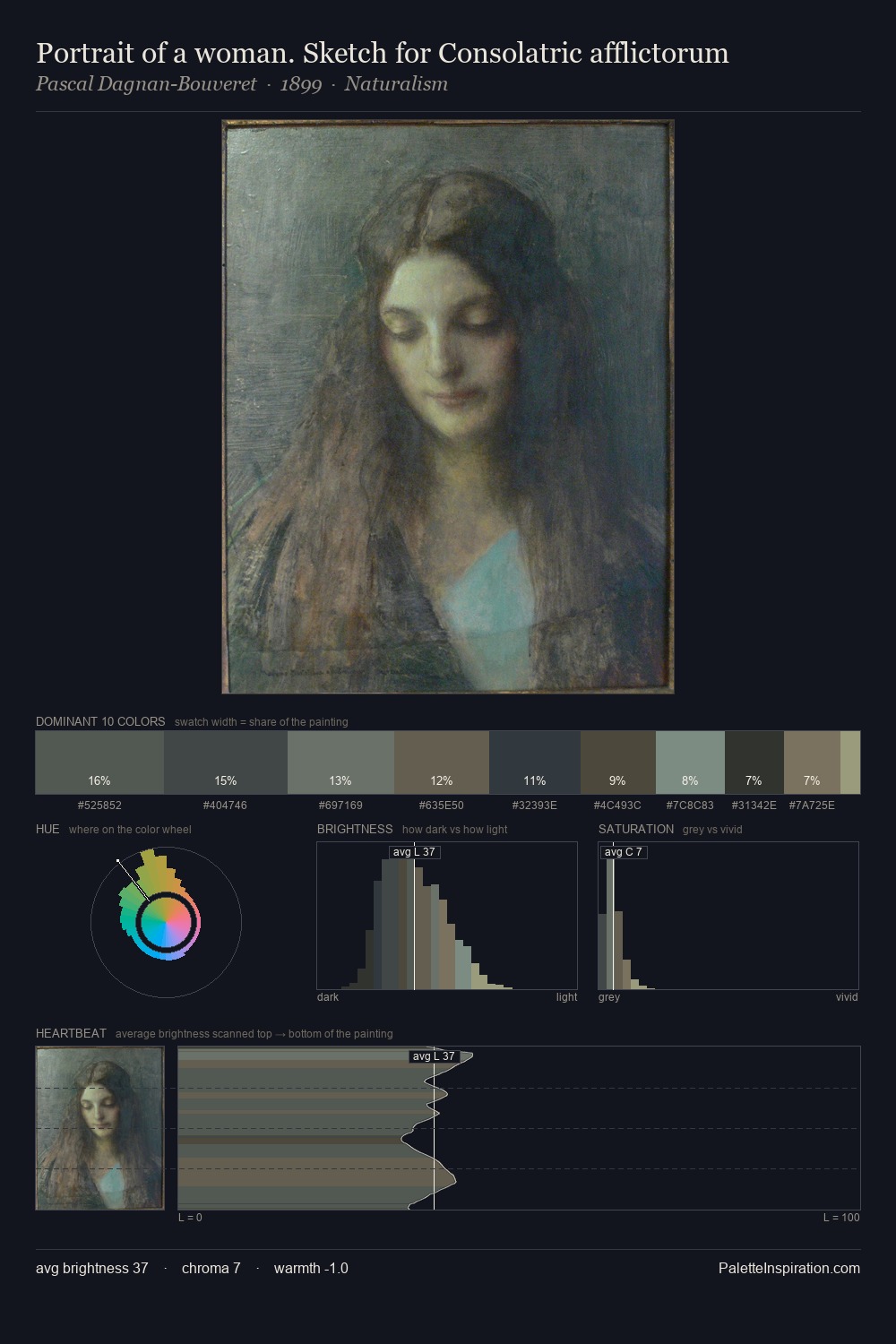Click the '#404746' hex code text
Image resolution: width=896 pixels, height=1344 pixels.
(x=225, y=806)
